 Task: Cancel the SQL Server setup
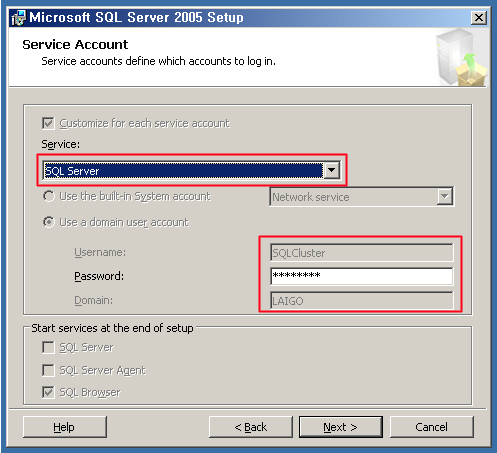pyautogui.click(x=432, y=427)
